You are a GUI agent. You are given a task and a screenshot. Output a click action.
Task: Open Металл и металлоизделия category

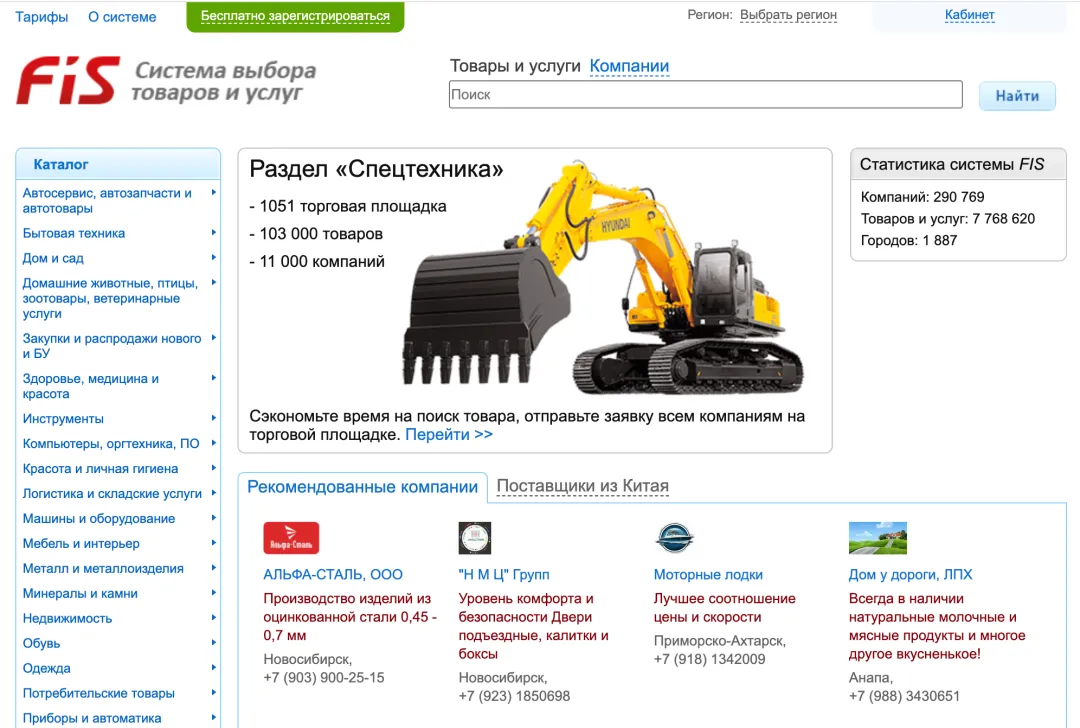(x=103, y=568)
